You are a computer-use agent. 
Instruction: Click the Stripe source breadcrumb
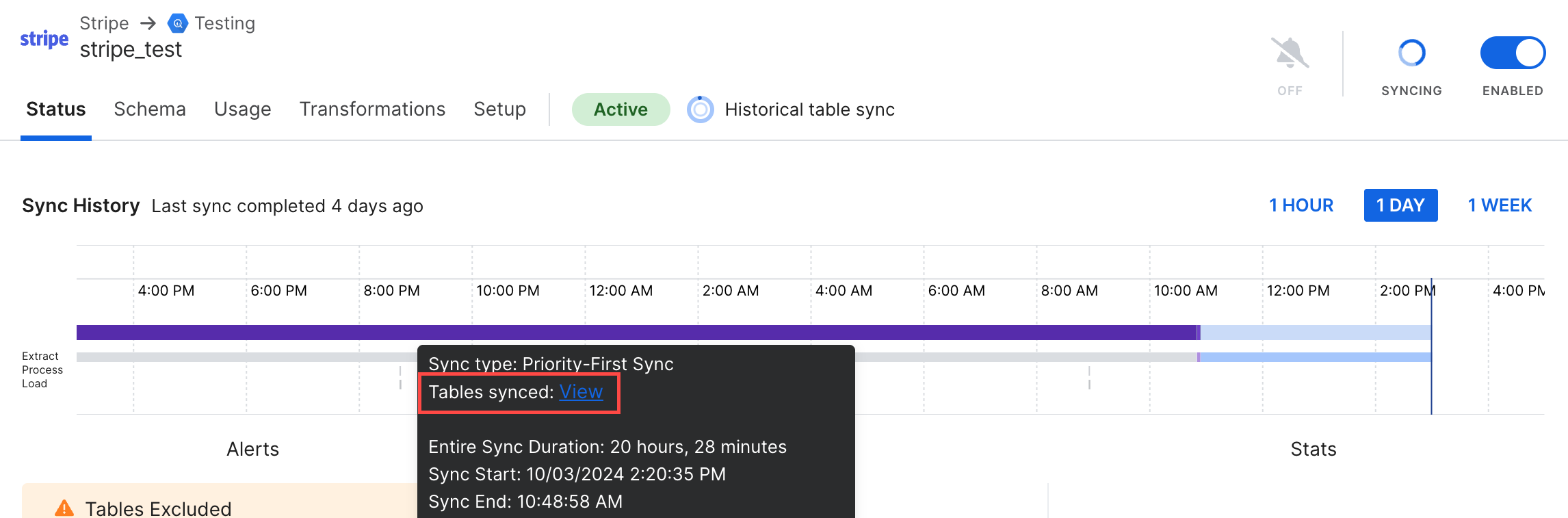(x=104, y=23)
